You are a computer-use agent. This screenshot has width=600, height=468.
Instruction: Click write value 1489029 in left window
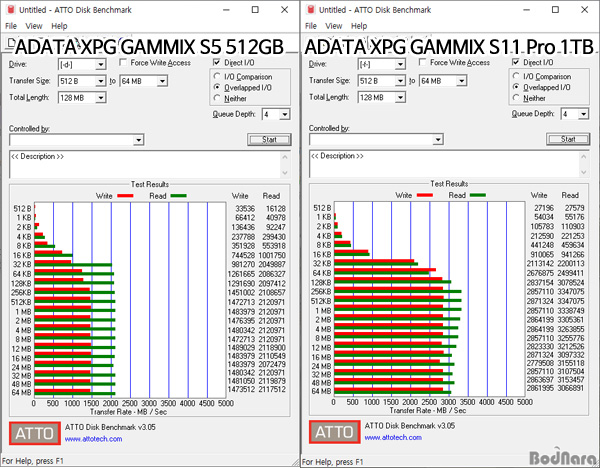pos(241,348)
